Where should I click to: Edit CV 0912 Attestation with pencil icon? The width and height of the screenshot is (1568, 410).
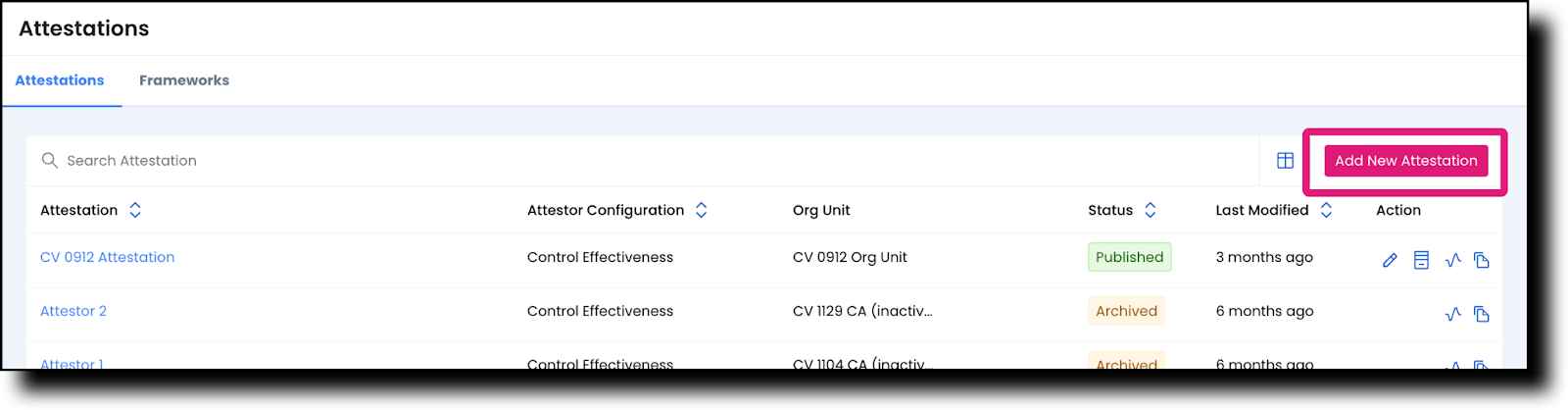(1390, 260)
